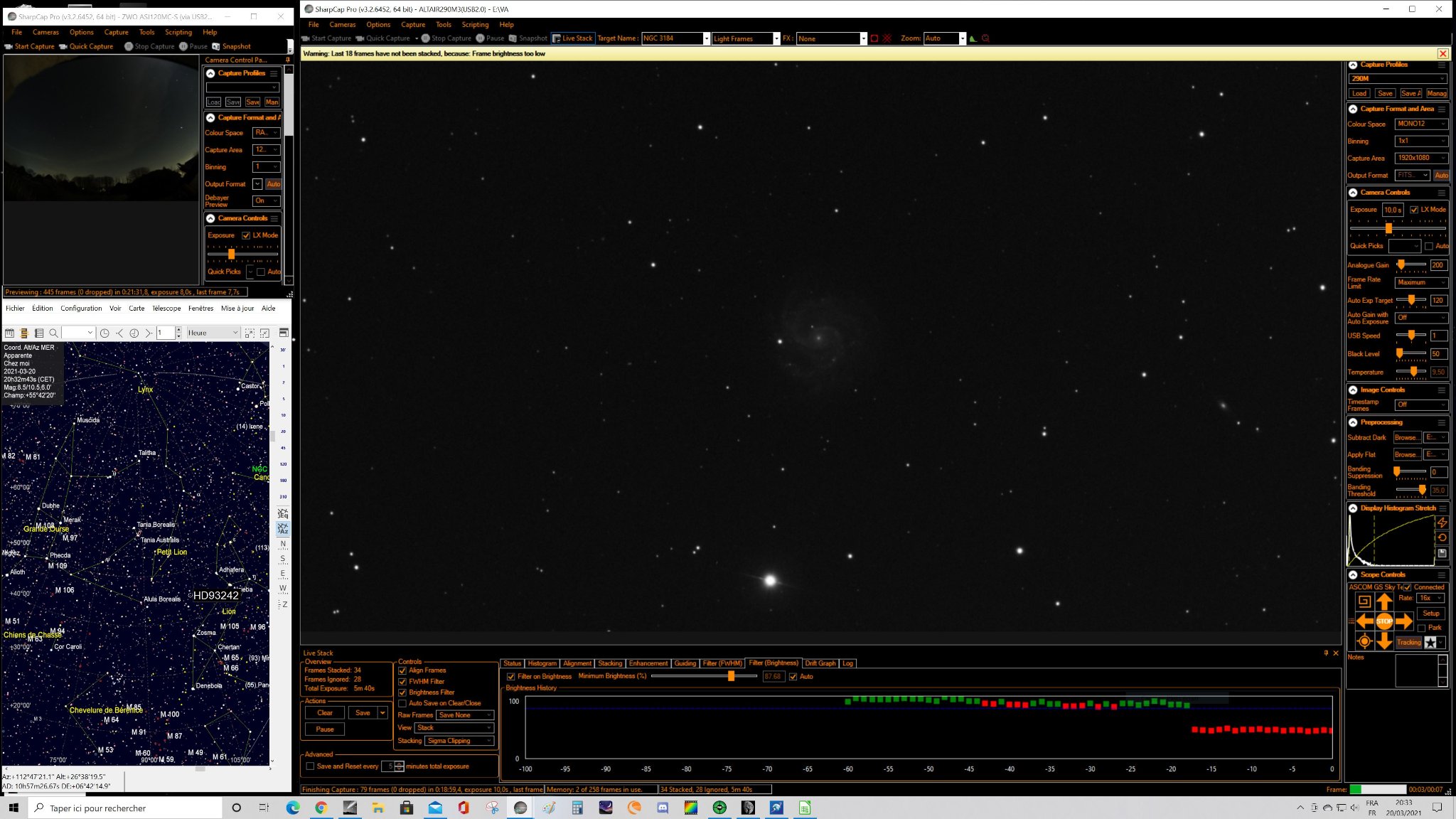The width and height of the screenshot is (1456, 819).
Task: Open the Drift Graph tab
Action: click(x=820, y=663)
